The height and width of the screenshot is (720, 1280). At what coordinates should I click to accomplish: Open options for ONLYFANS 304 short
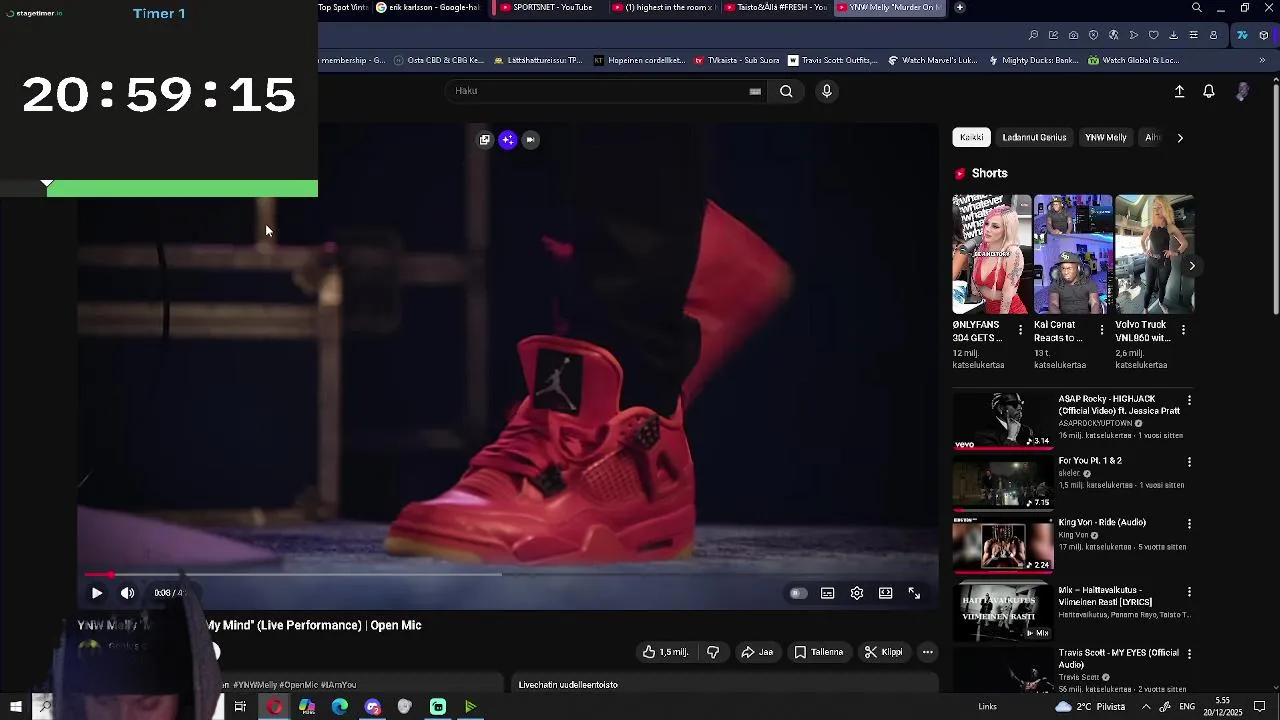[x=1021, y=329]
